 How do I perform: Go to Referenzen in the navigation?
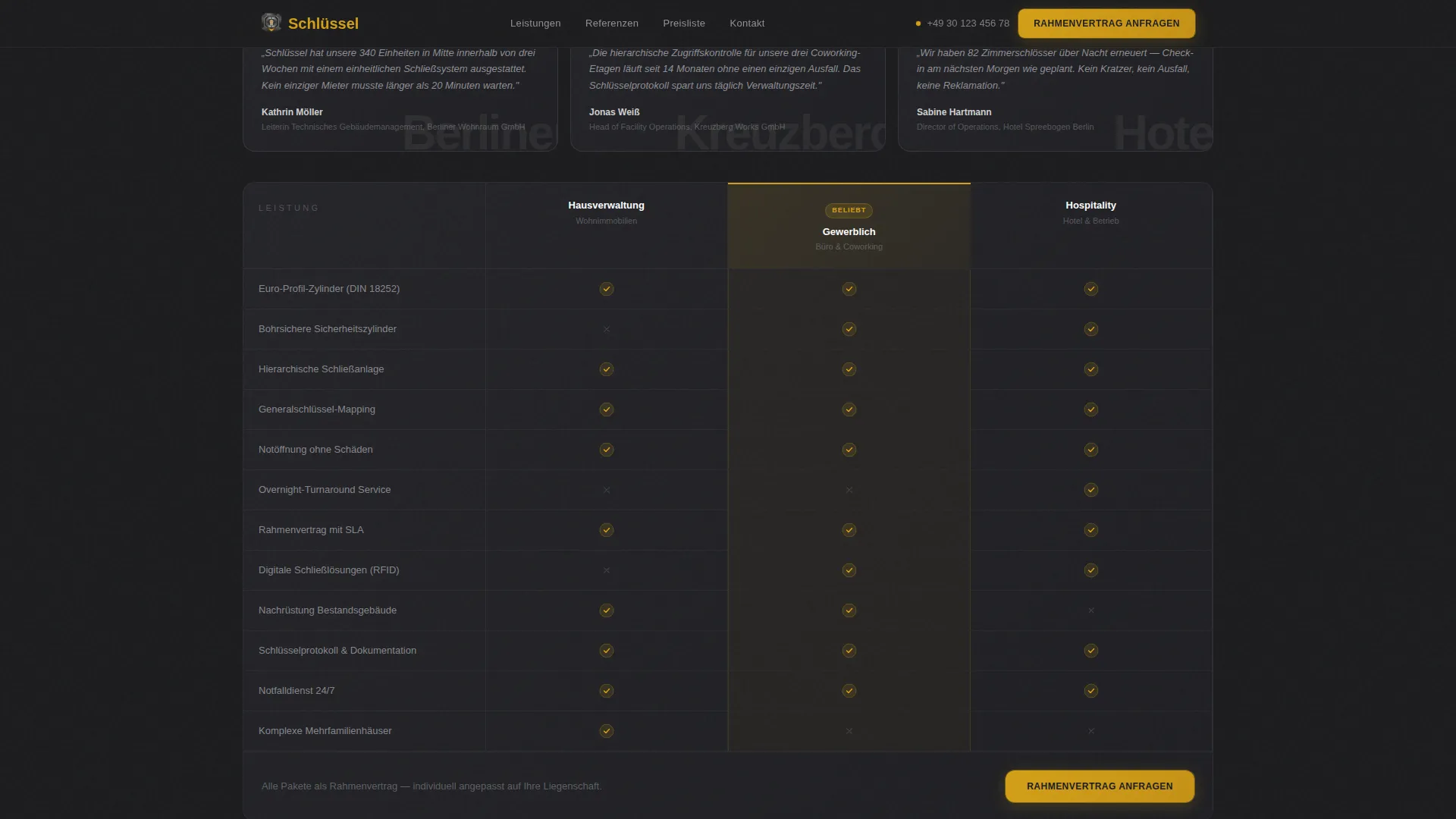tap(612, 24)
